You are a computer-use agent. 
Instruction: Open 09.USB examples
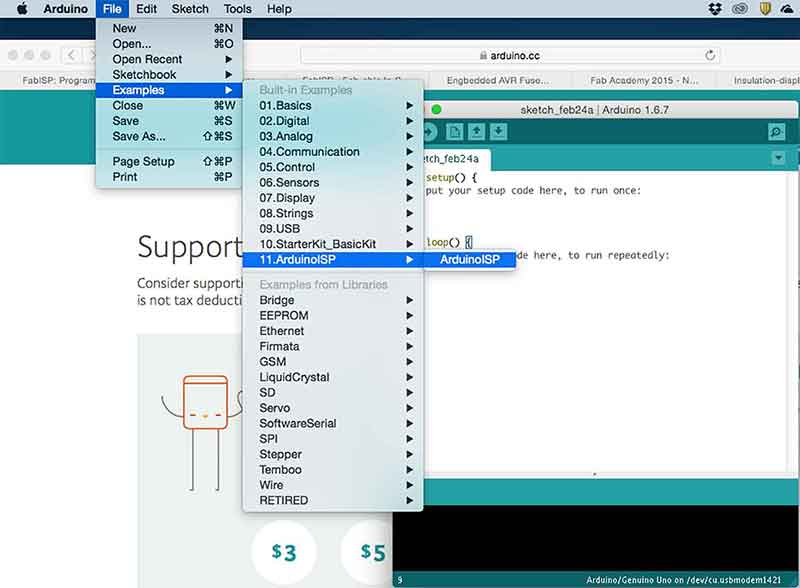coord(333,229)
